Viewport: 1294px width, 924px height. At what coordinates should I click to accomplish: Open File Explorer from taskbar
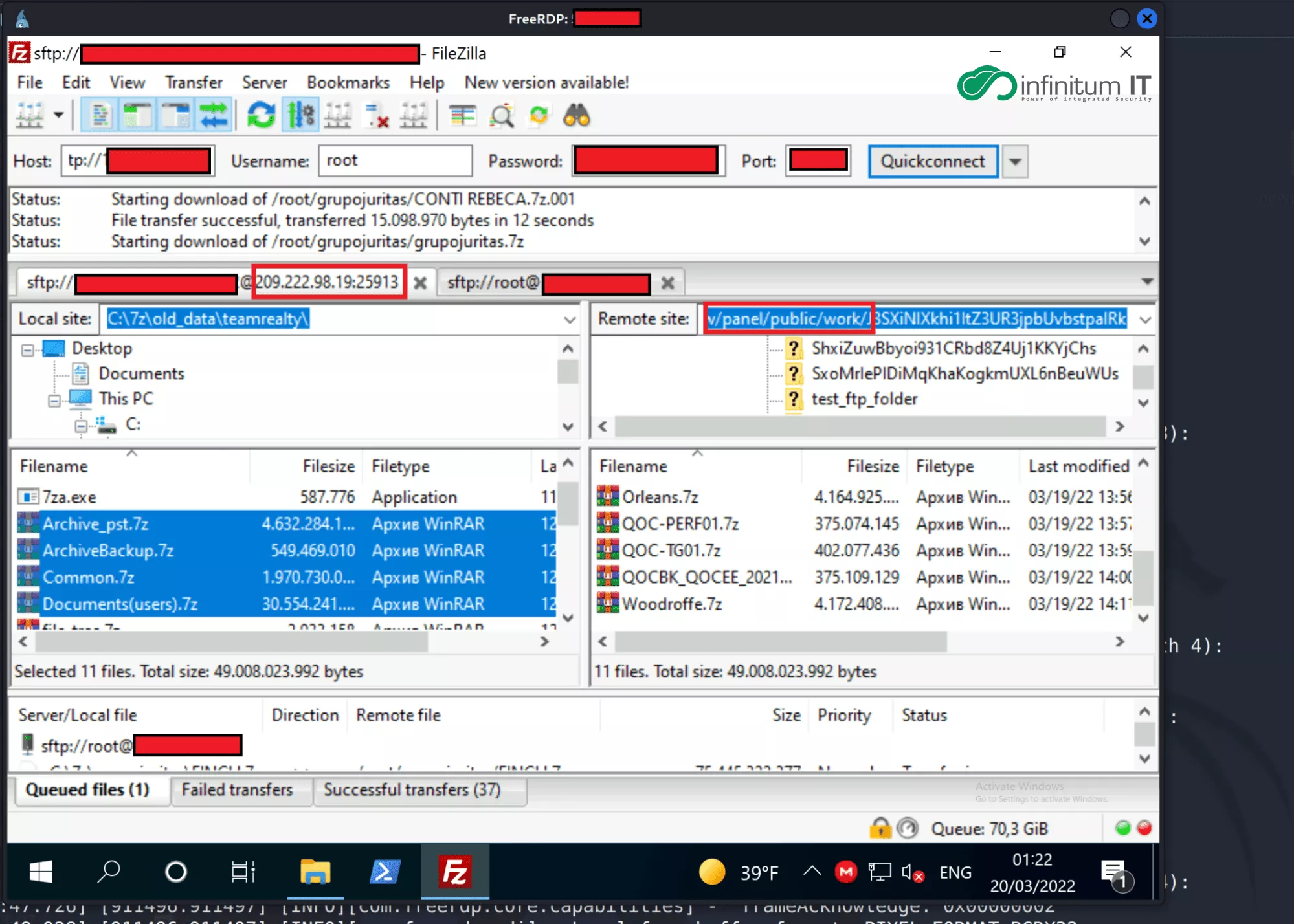[315, 872]
